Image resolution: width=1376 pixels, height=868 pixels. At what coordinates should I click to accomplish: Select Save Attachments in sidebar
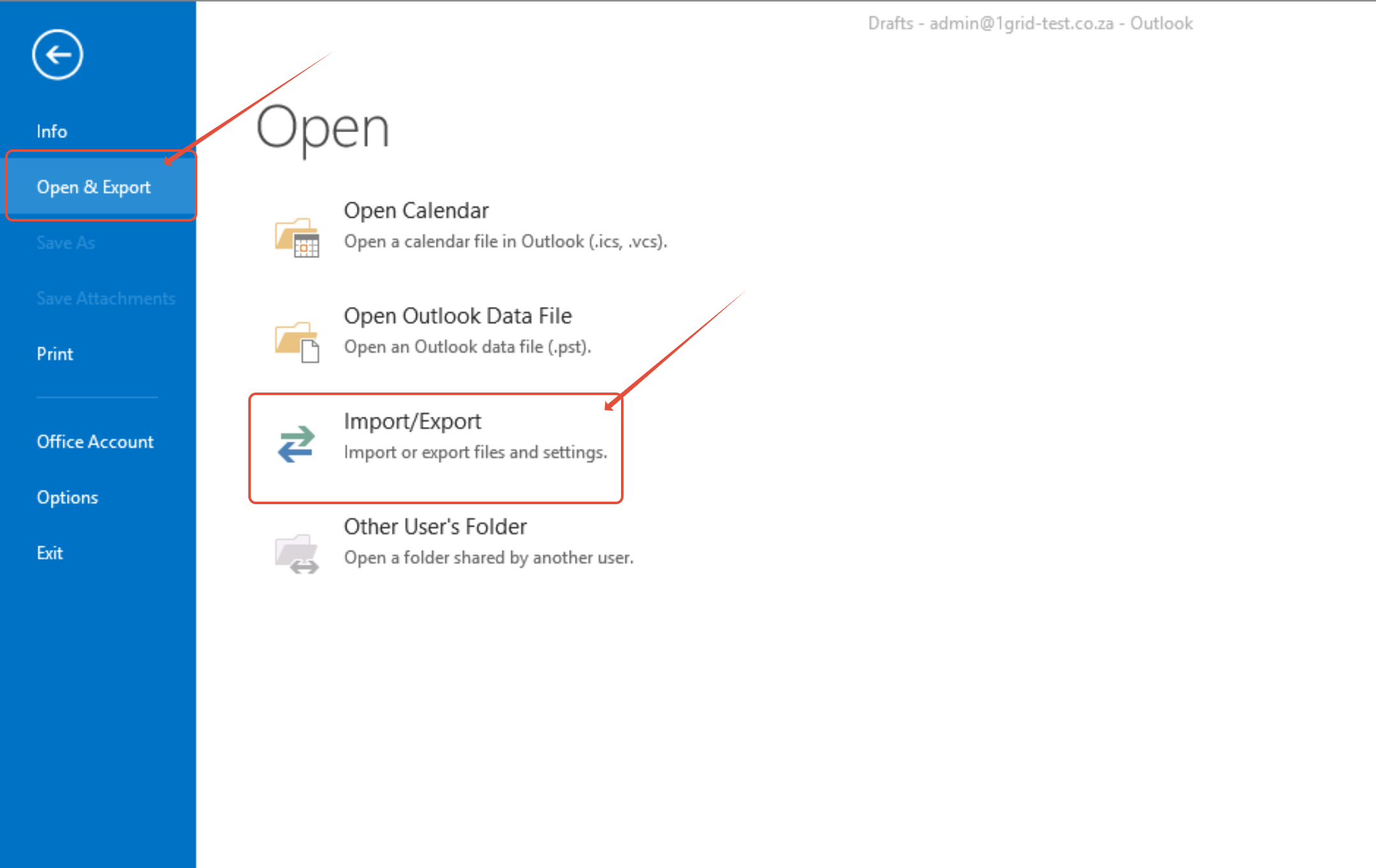pyautogui.click(x=106, y=298)
